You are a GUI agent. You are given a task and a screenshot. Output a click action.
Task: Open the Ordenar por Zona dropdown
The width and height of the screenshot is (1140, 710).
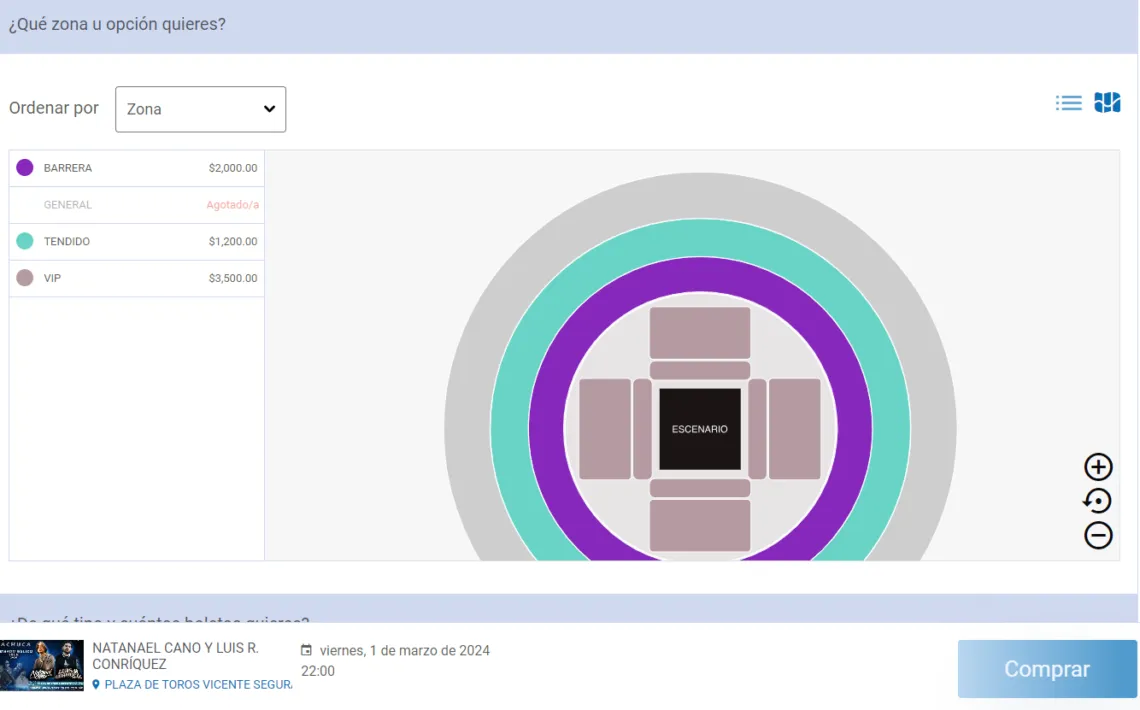200,109
